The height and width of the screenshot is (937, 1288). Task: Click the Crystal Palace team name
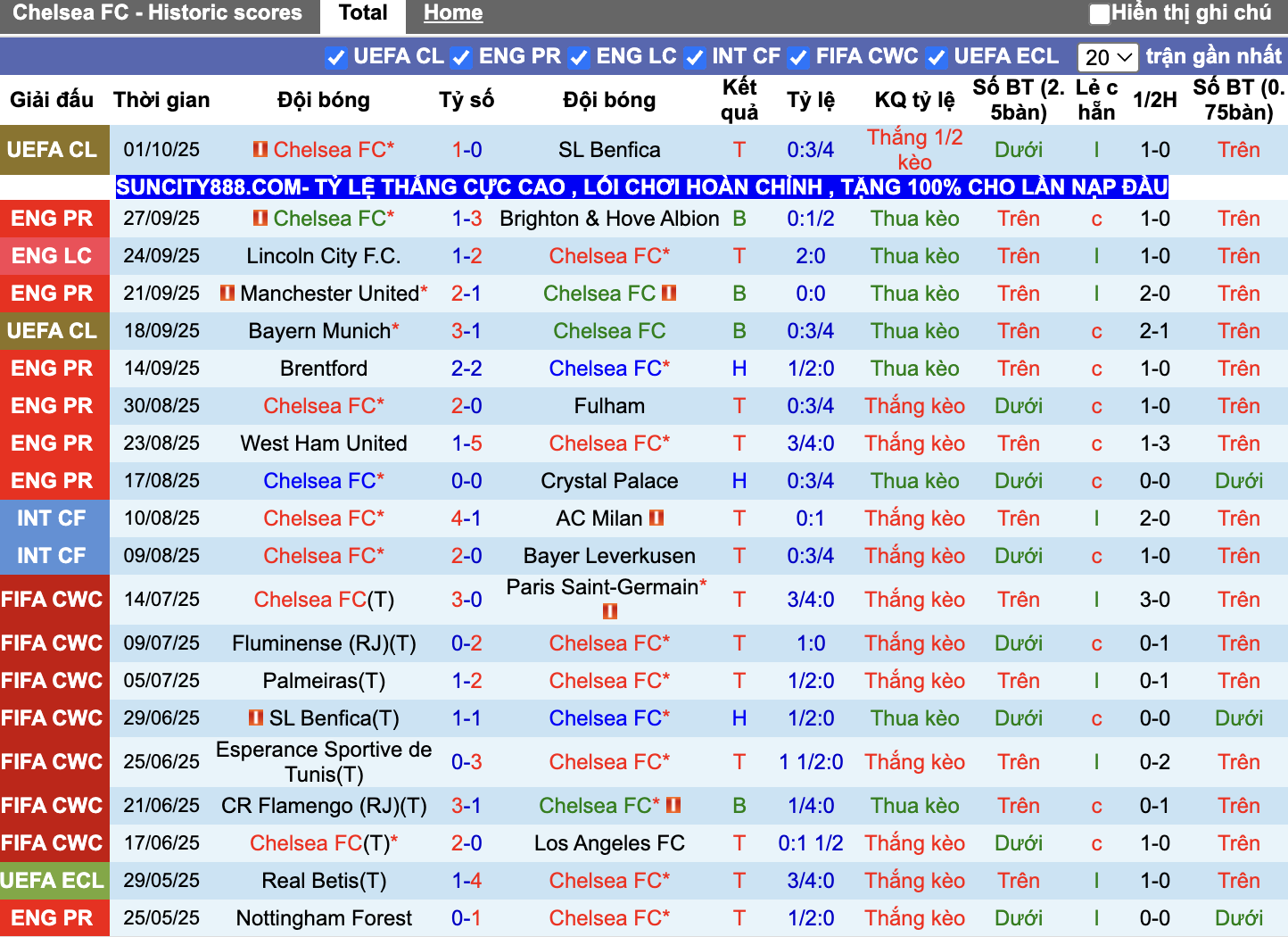tap(609, 481)
